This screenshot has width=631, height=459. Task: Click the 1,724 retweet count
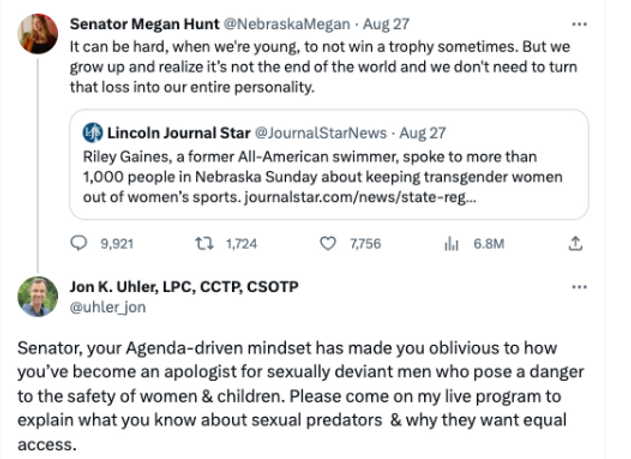click(x=243, y=242)
